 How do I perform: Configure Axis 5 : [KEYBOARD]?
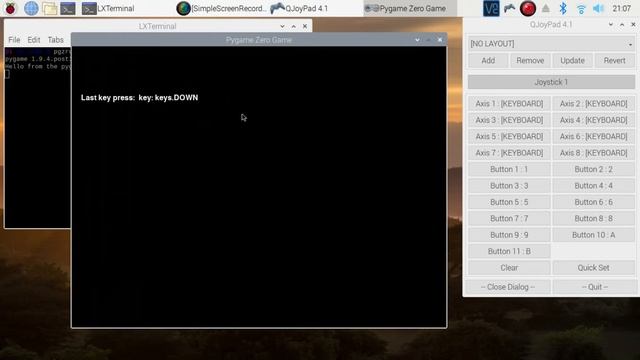(509, 136)
